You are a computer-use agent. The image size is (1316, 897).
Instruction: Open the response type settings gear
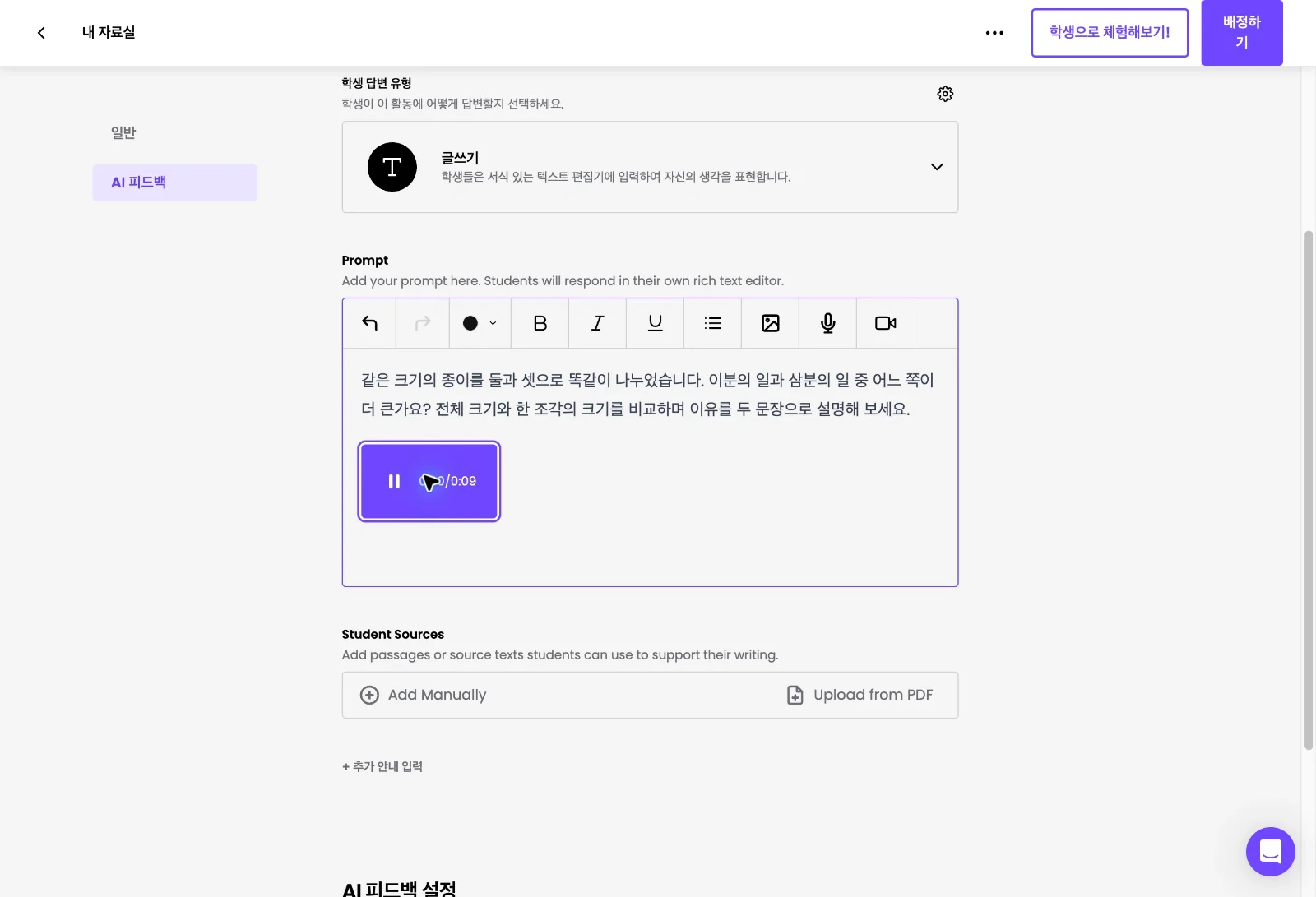pyautogui.click(x=945, y=94)
